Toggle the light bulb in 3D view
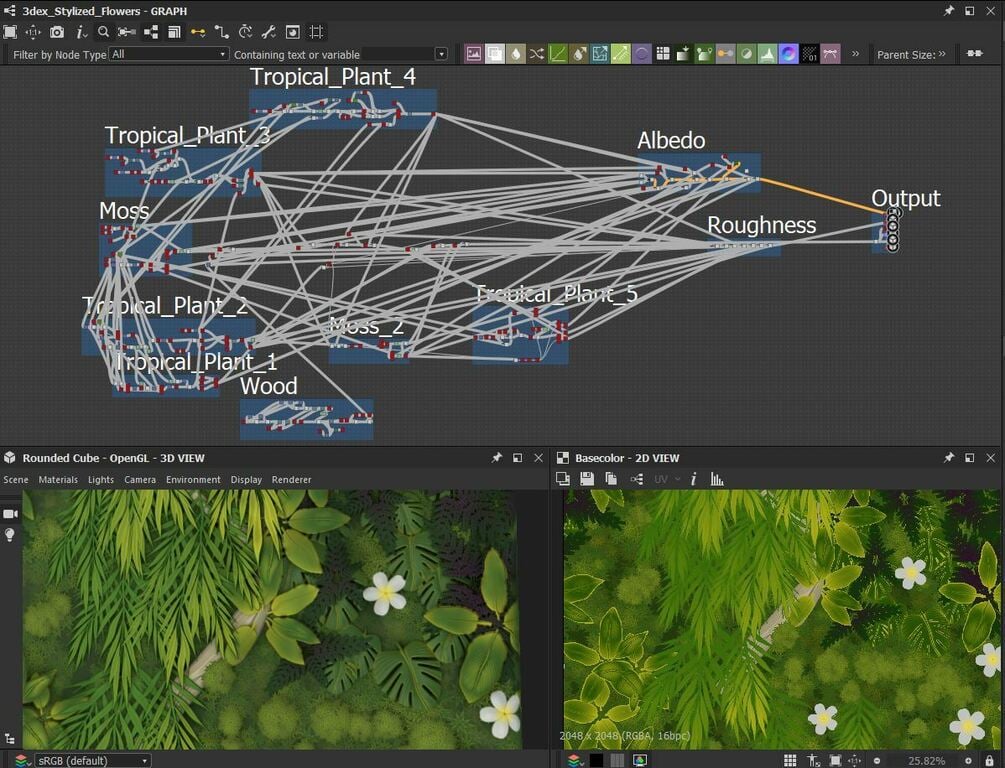The image size is (1005, 768). (x=10, y=535)
